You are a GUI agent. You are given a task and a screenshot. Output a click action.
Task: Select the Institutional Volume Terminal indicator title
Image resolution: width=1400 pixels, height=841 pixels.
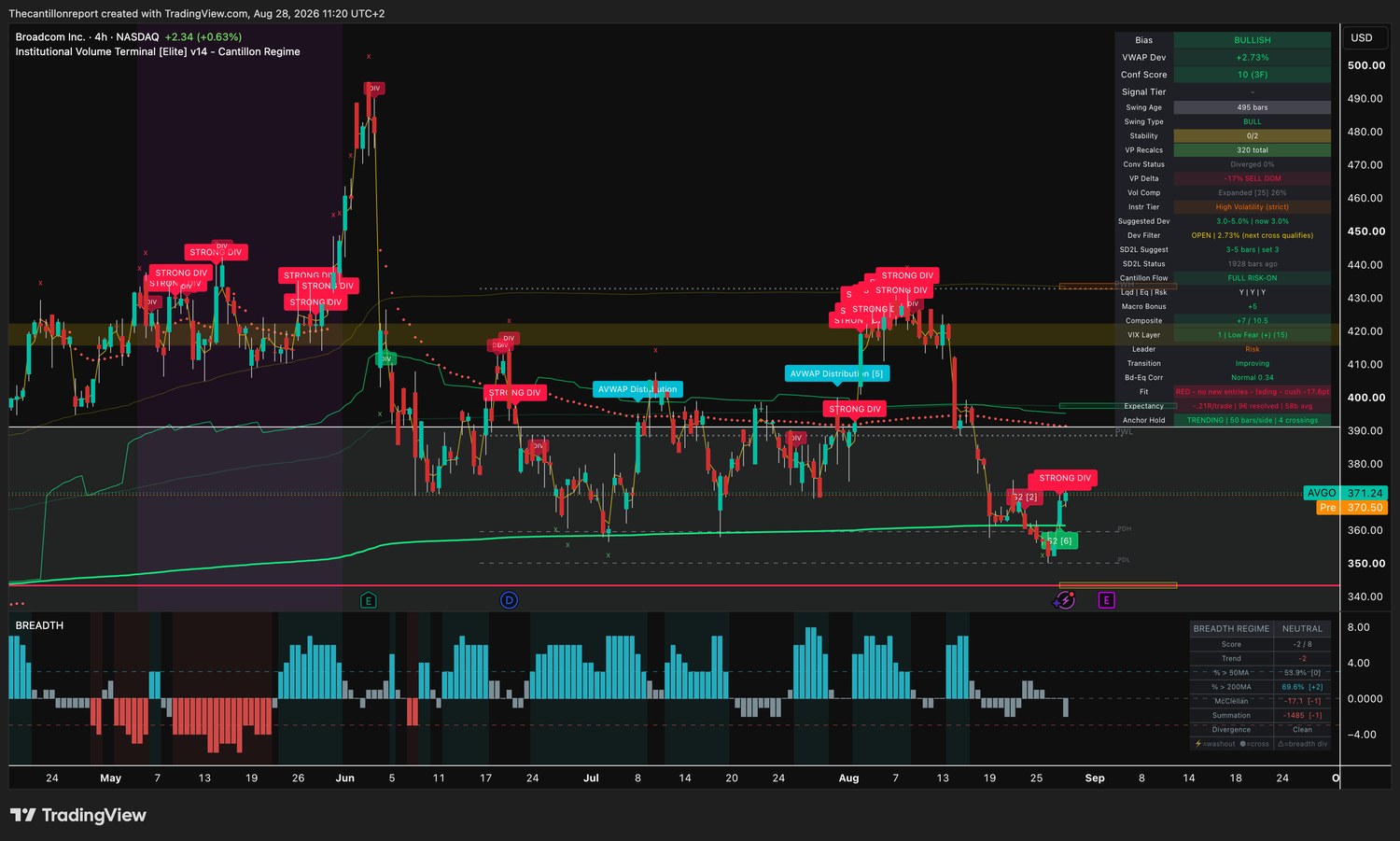click(158, 52)
